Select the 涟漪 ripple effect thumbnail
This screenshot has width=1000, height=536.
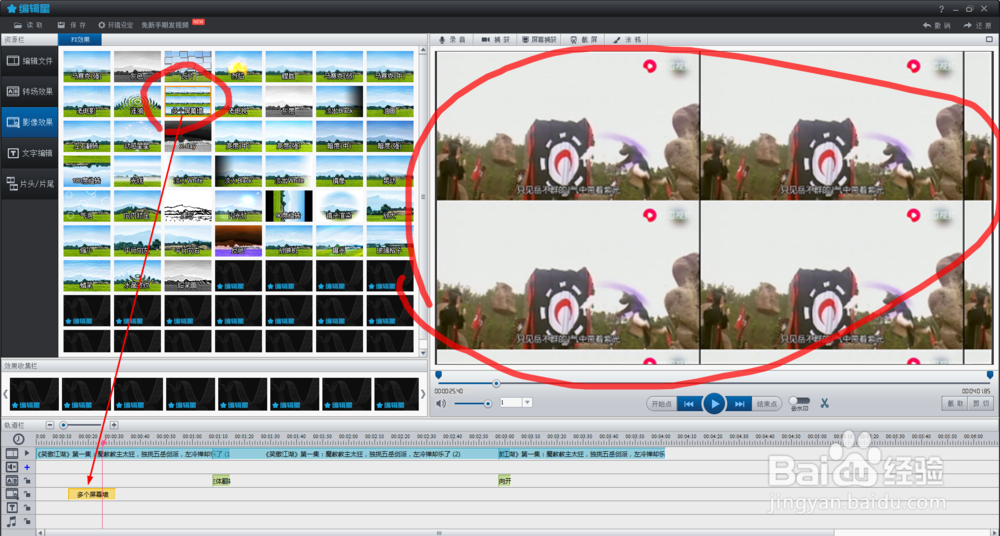(137, 101)
